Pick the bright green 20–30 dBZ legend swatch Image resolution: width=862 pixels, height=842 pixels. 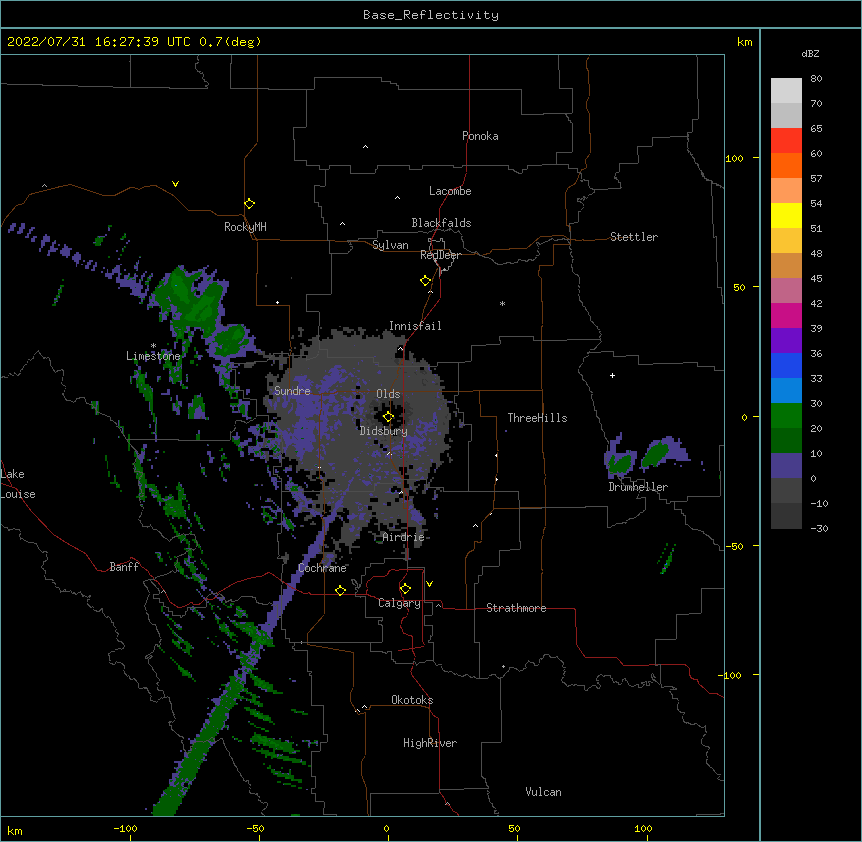tap(786, 416)
